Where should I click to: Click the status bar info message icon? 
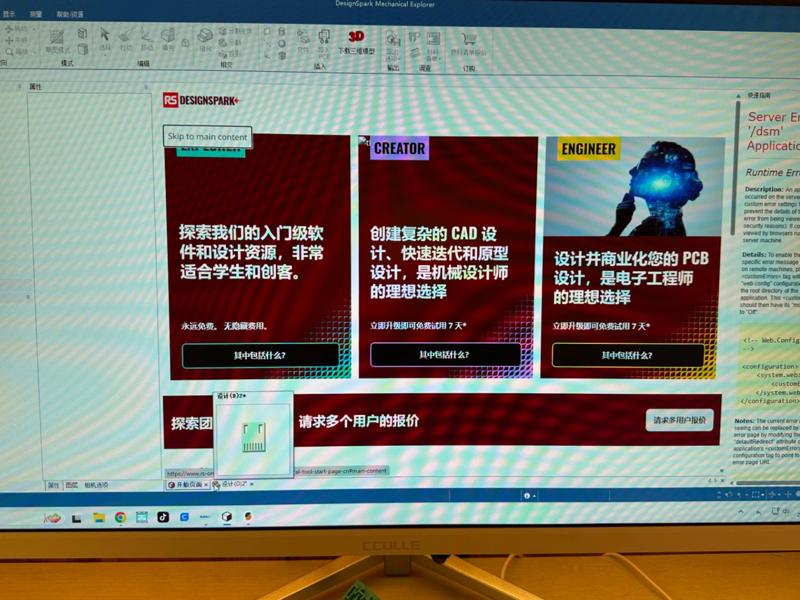pos(527,495)
